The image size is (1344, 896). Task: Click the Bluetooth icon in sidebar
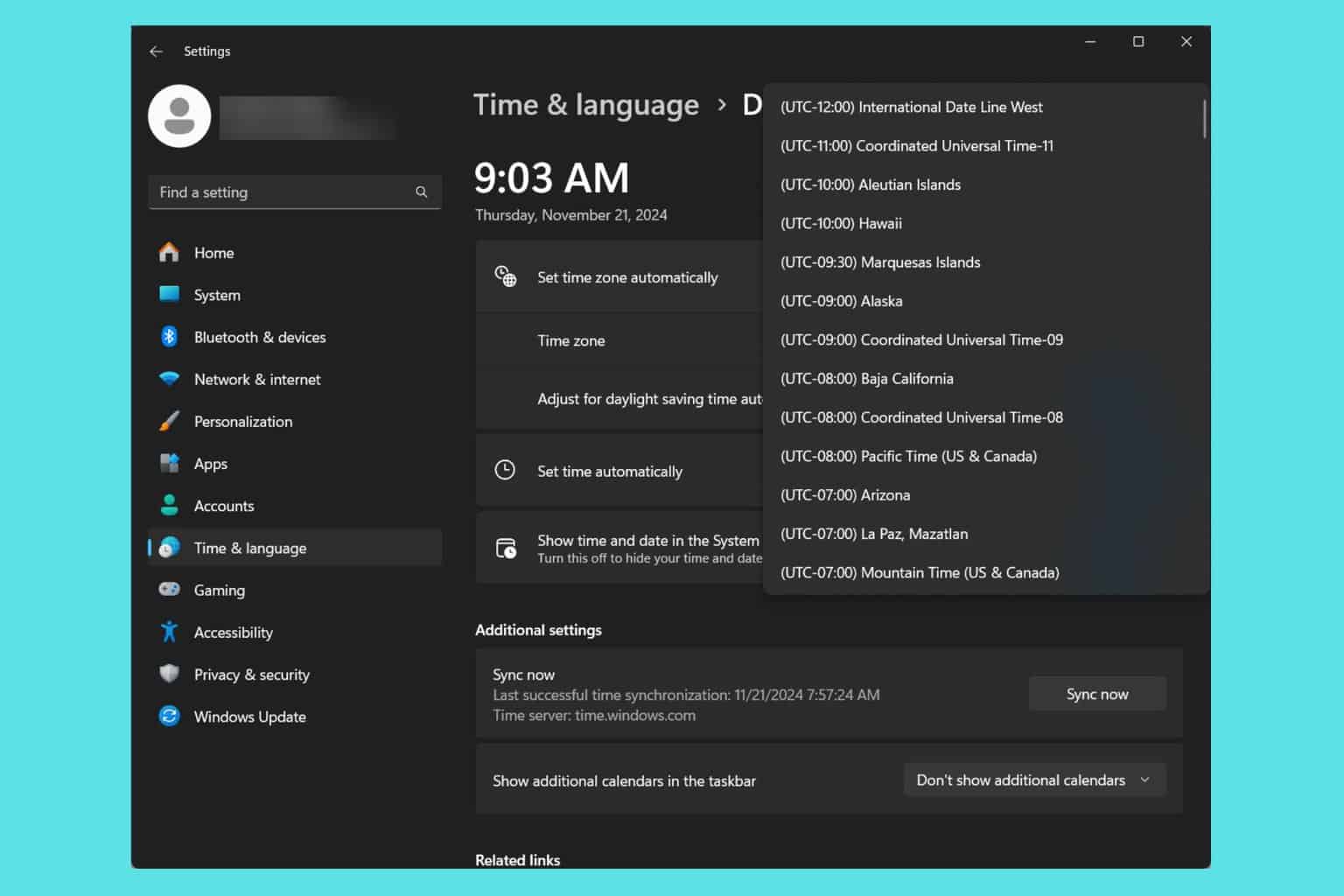click(x=169, y=337)
